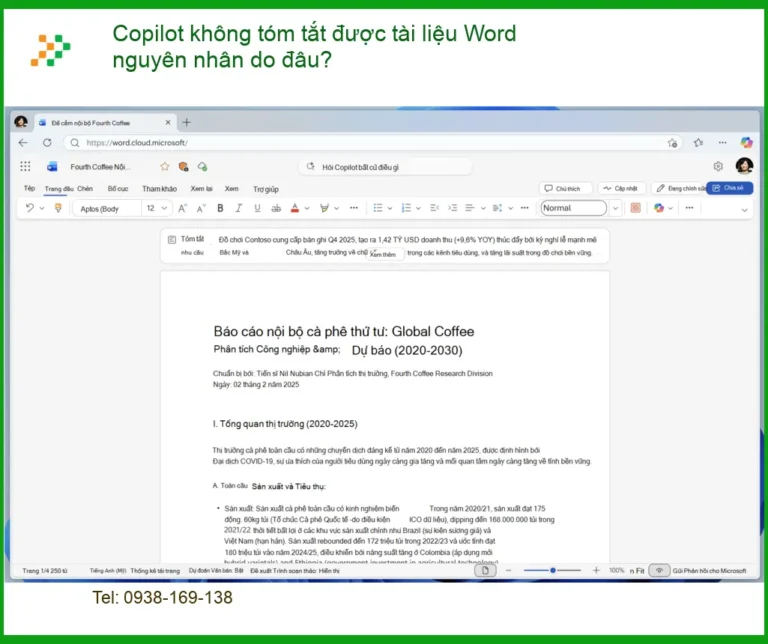
Task: Switch to the Chèn tab
Action: click(85, 189)
